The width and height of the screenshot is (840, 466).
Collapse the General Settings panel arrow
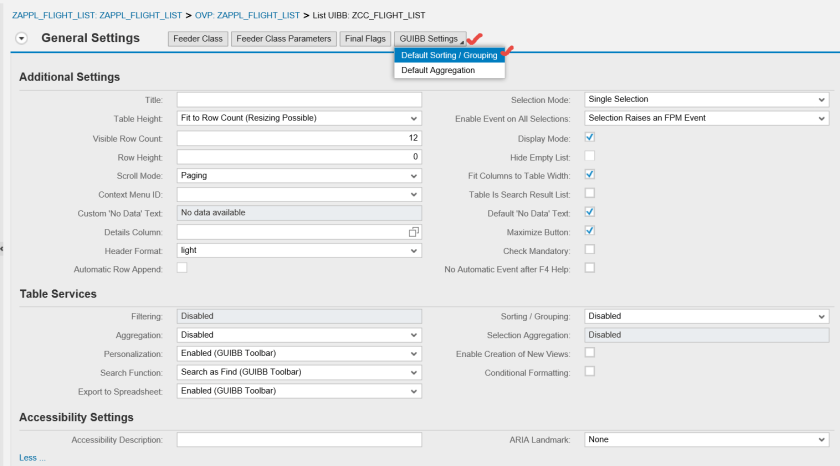pyautogui.click(x=22, y=38)
